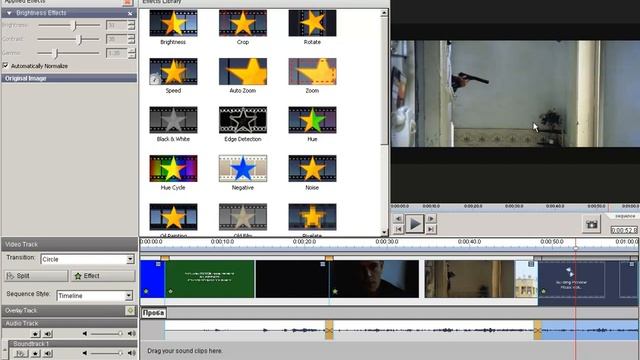Step back one frame in preview
This screenshot has width=640, height=360.
tap(398, 219)
